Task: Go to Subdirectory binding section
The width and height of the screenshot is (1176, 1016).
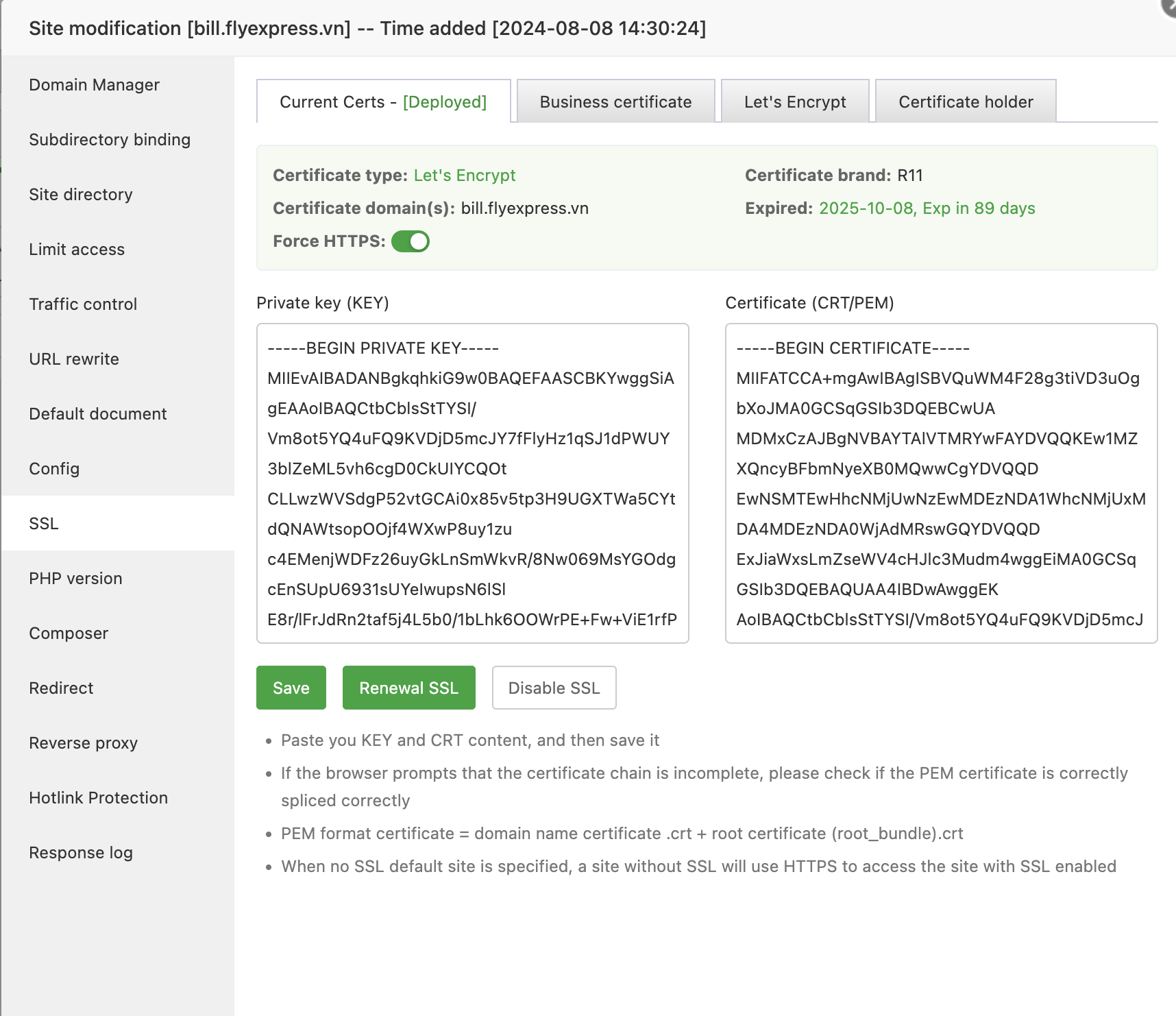Action: 110,140
